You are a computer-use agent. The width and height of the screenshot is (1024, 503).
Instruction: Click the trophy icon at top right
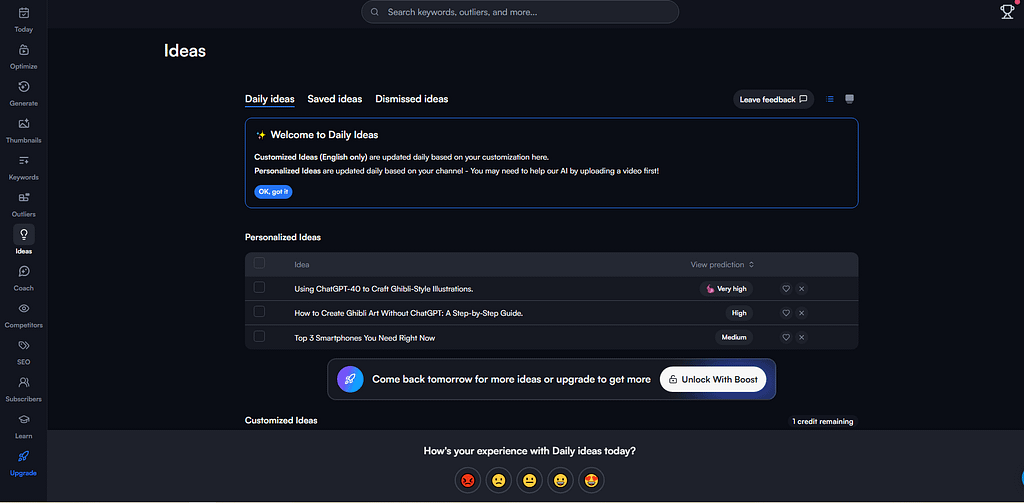click(1007, 12)
